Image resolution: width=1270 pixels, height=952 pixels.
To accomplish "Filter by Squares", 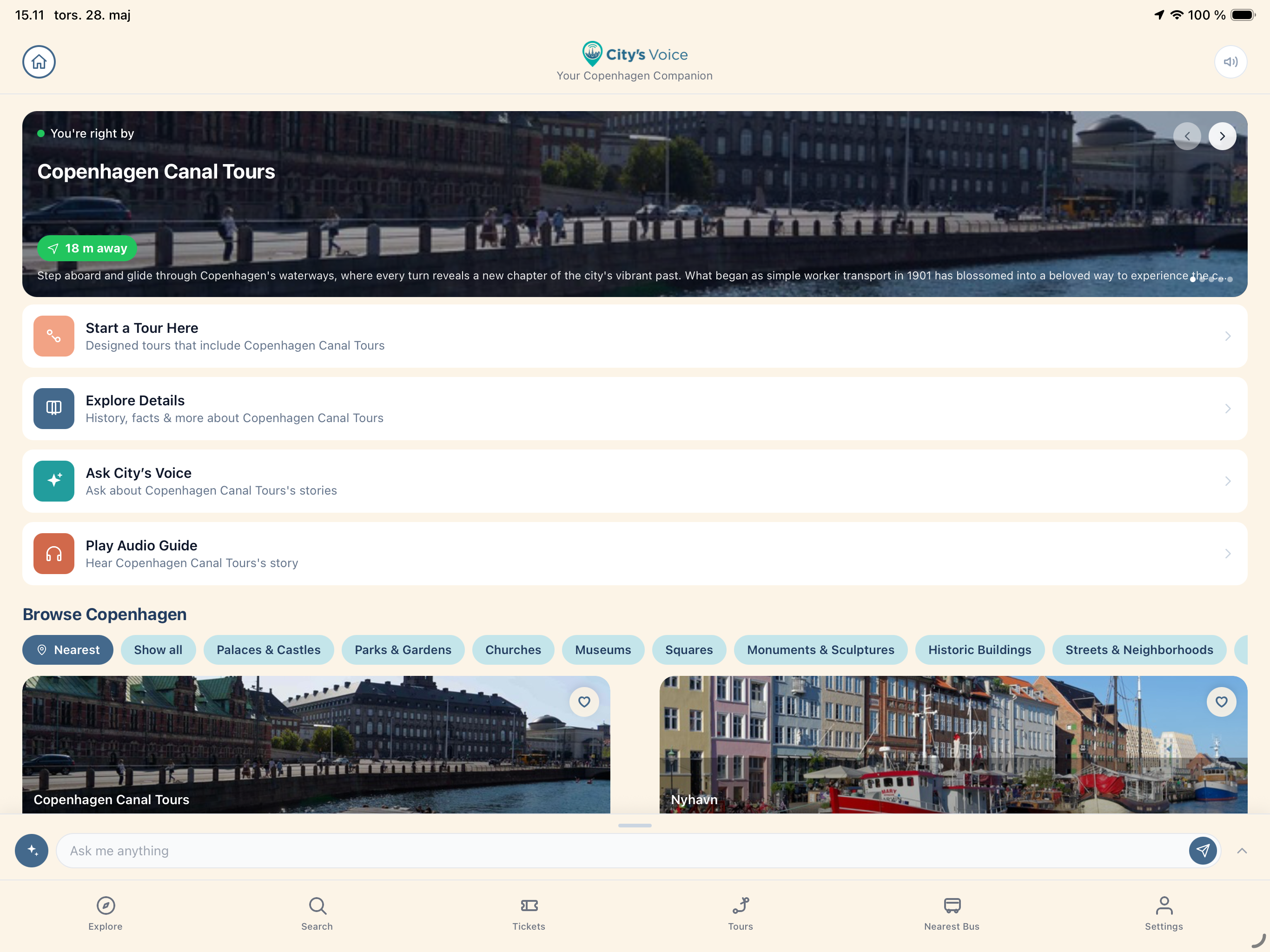I will tap(689, 649).
